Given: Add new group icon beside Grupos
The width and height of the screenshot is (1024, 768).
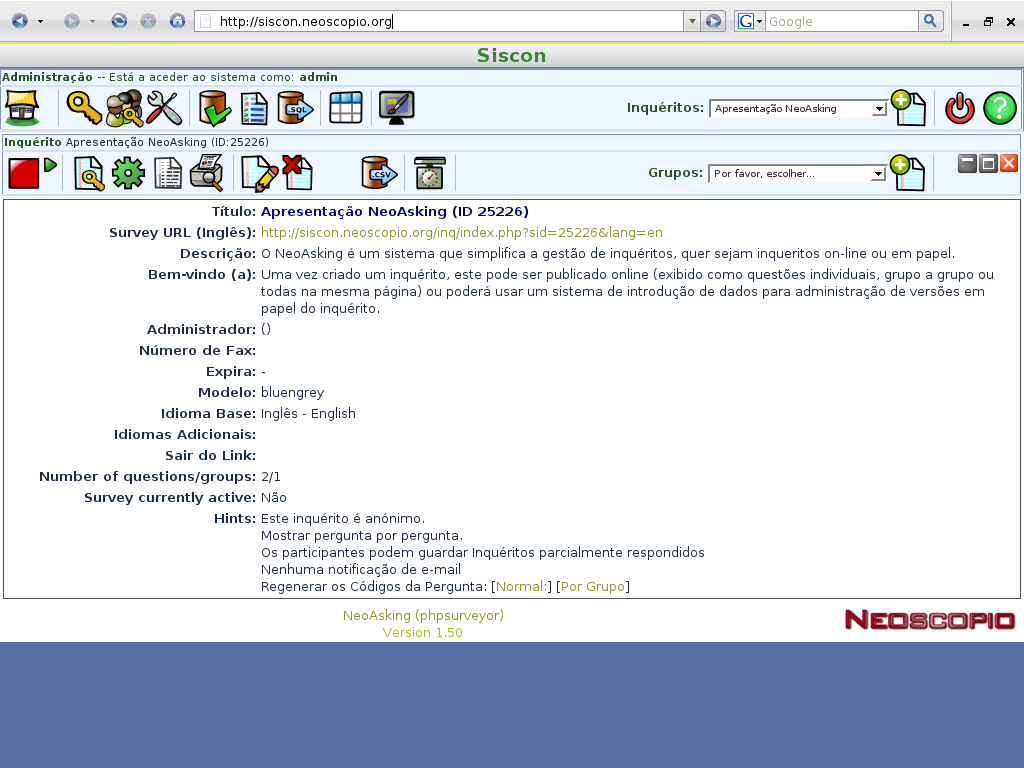Looking at the screenshot, I should point(907,173).
